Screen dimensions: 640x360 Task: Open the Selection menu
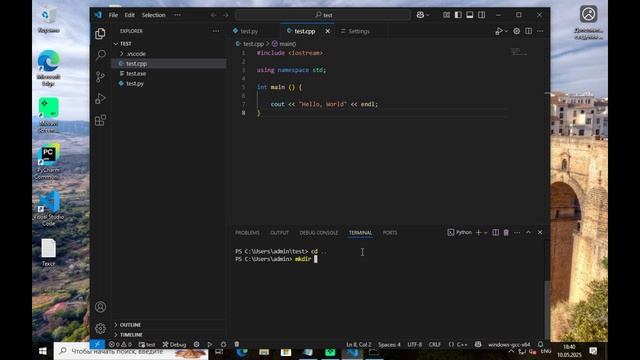click(x=153, y=15)
